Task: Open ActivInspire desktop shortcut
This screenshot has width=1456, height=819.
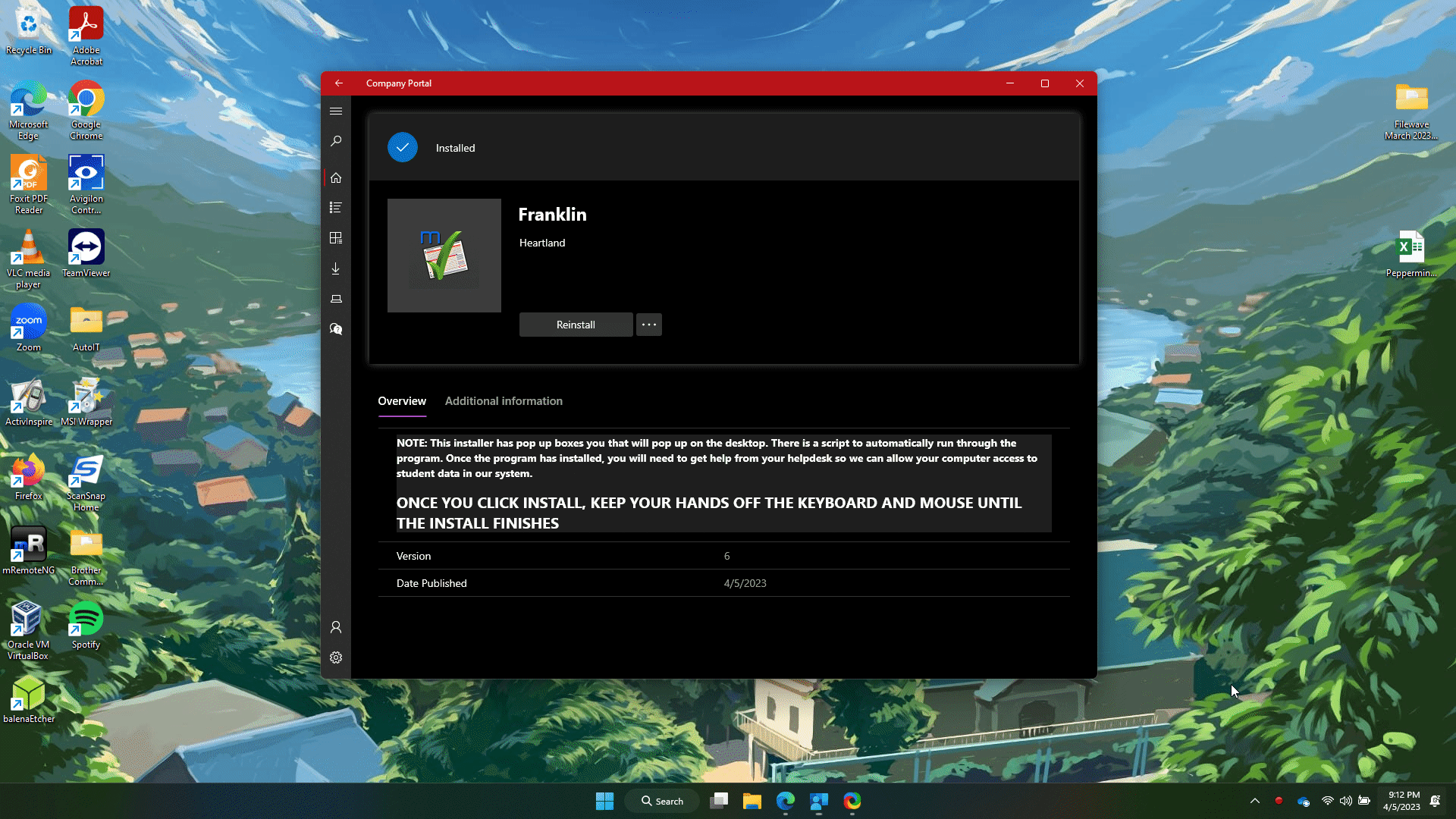Action: [29, 403]
